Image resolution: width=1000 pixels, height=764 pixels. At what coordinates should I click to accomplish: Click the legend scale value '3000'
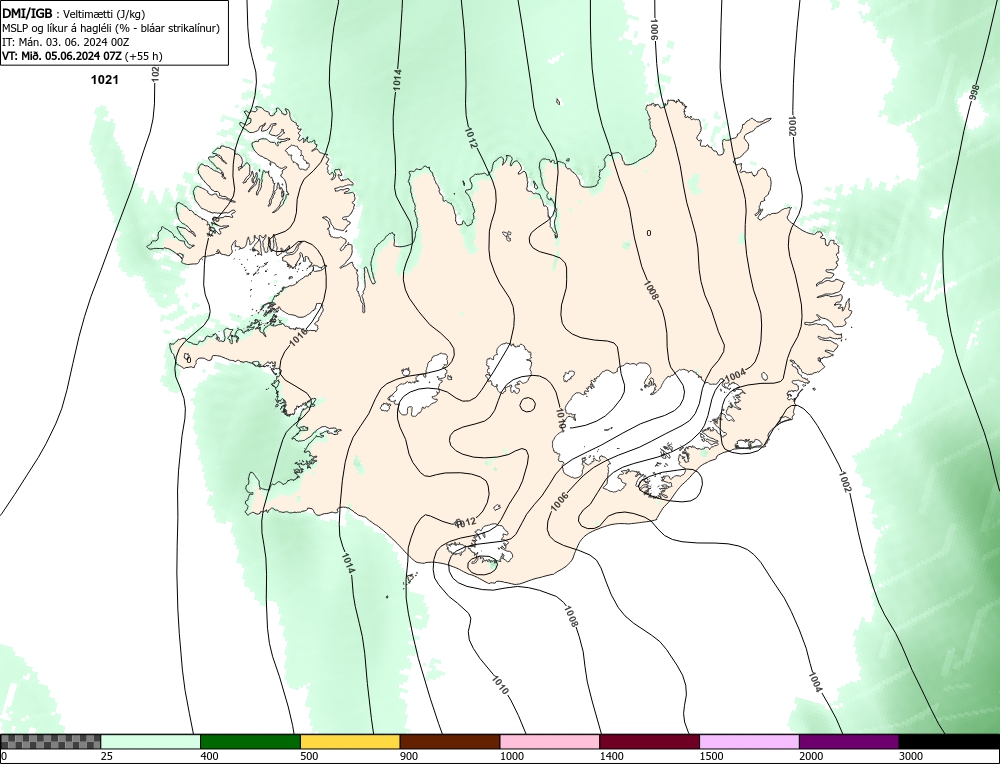910,756
